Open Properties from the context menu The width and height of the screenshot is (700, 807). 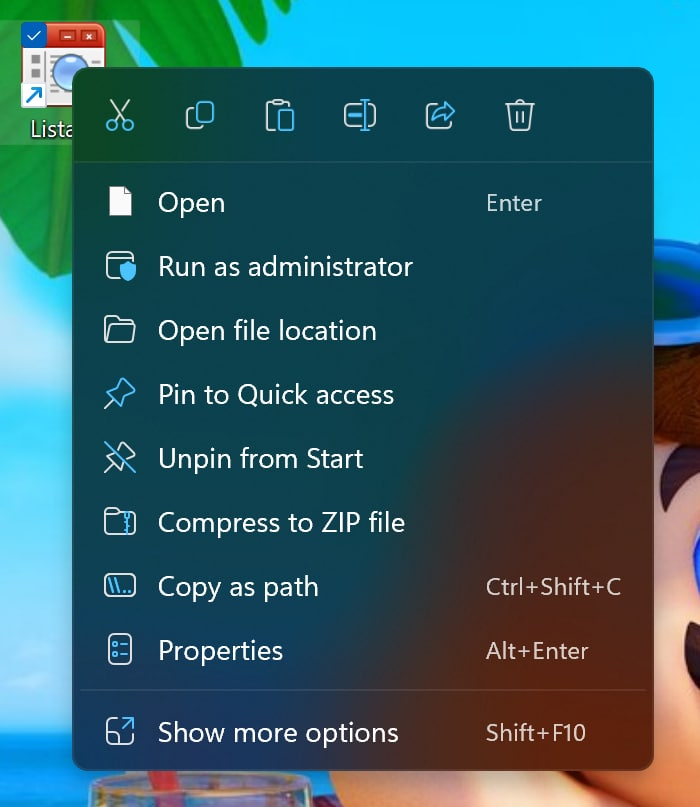tap(363, 650)
